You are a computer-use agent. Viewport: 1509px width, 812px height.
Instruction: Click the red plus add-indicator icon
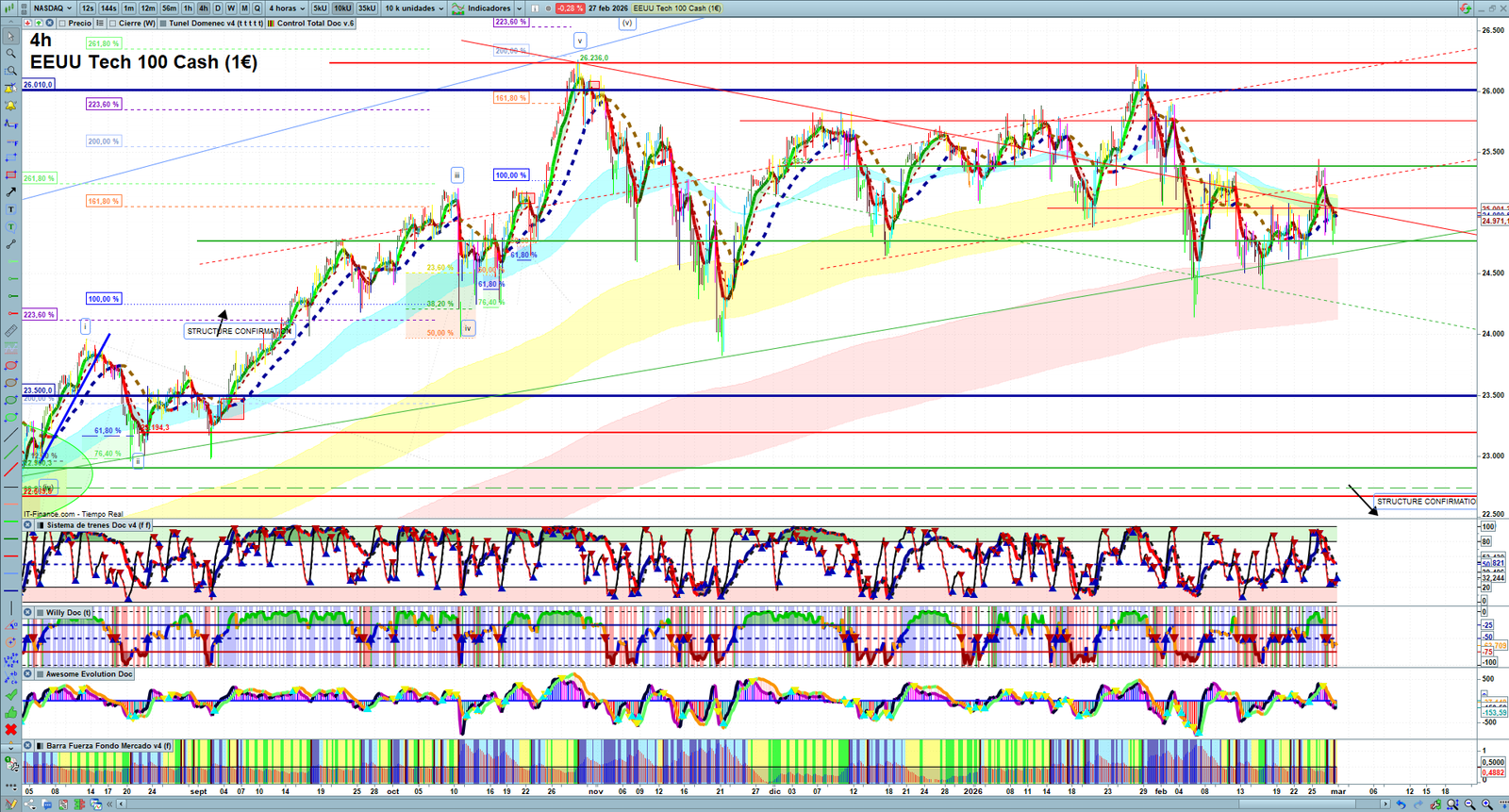(28, 24)
